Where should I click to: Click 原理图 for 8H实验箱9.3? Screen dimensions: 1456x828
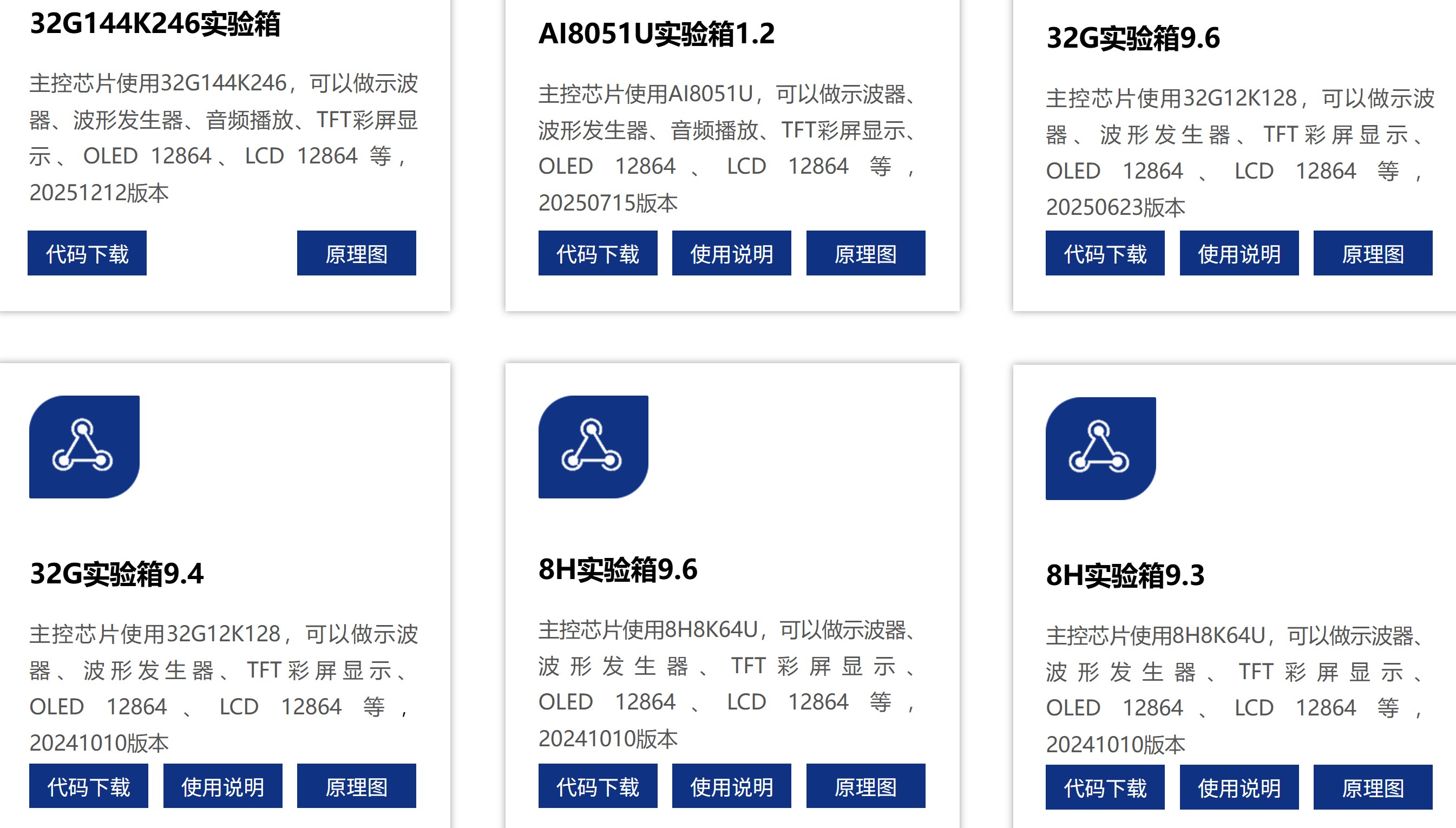tap(1375, 787)
